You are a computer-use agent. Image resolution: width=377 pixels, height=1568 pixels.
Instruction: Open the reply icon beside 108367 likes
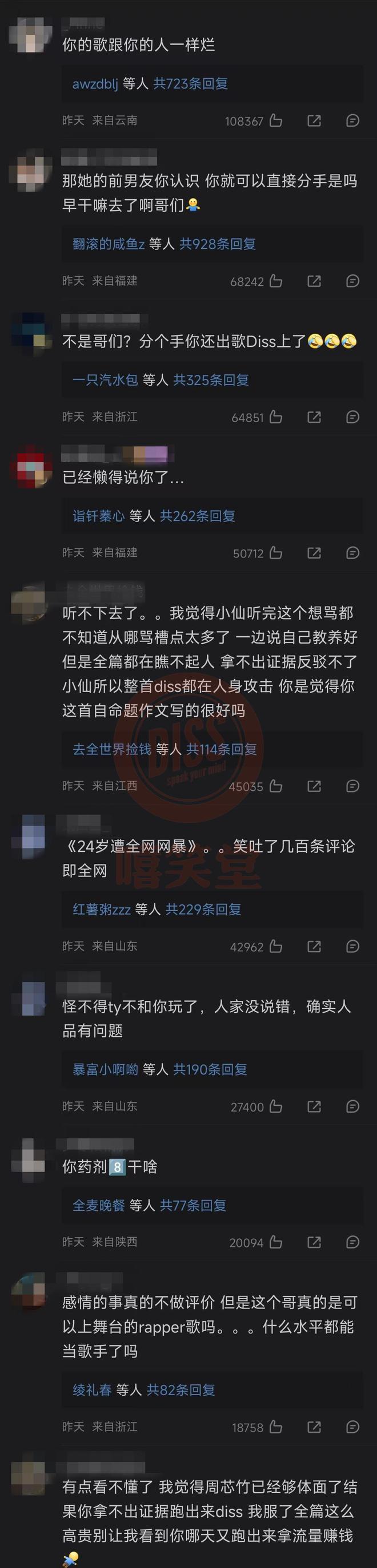pyautogui.click(x=352, y=120)
